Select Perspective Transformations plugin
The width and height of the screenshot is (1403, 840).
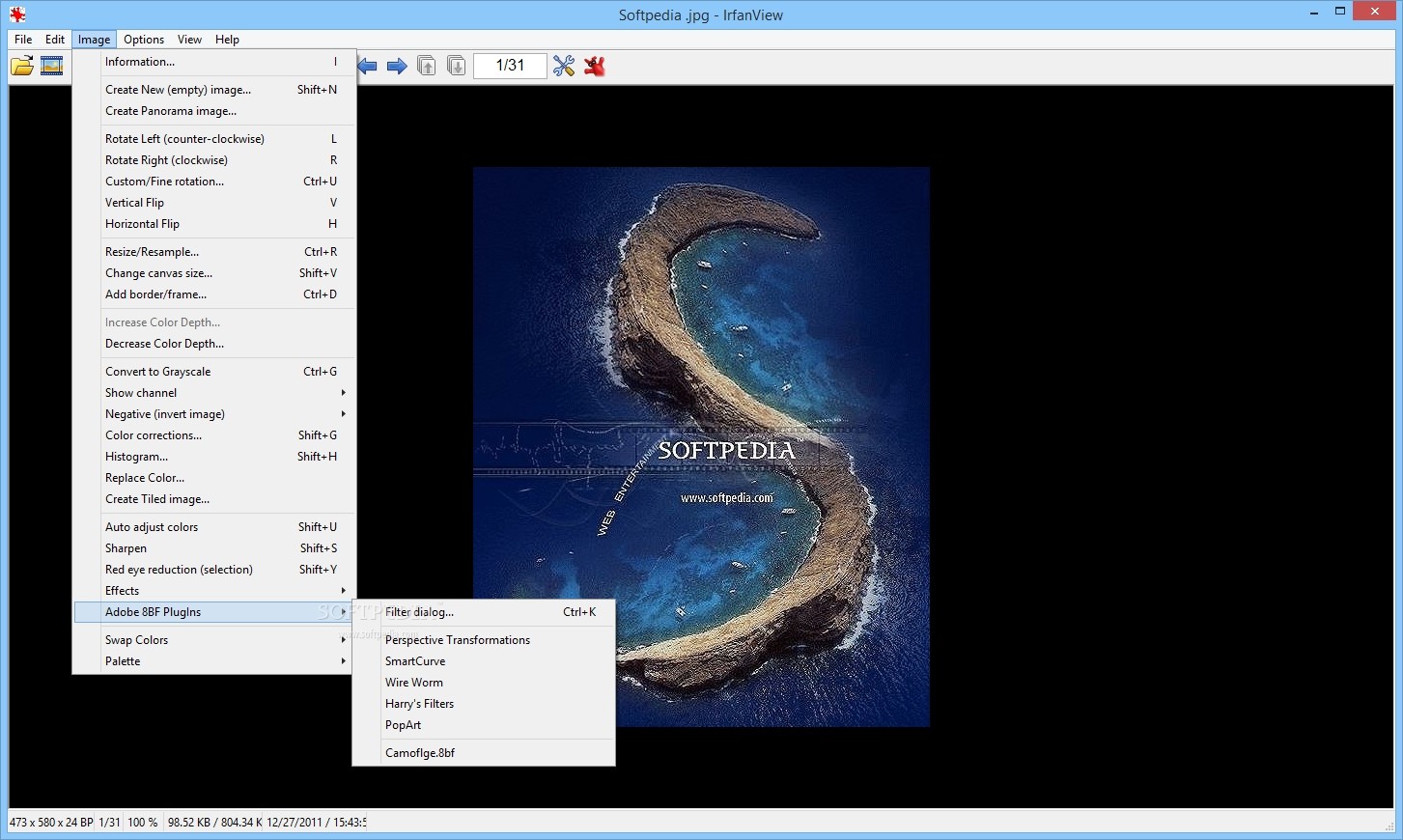pyautogui.click(x=484, y=640)
